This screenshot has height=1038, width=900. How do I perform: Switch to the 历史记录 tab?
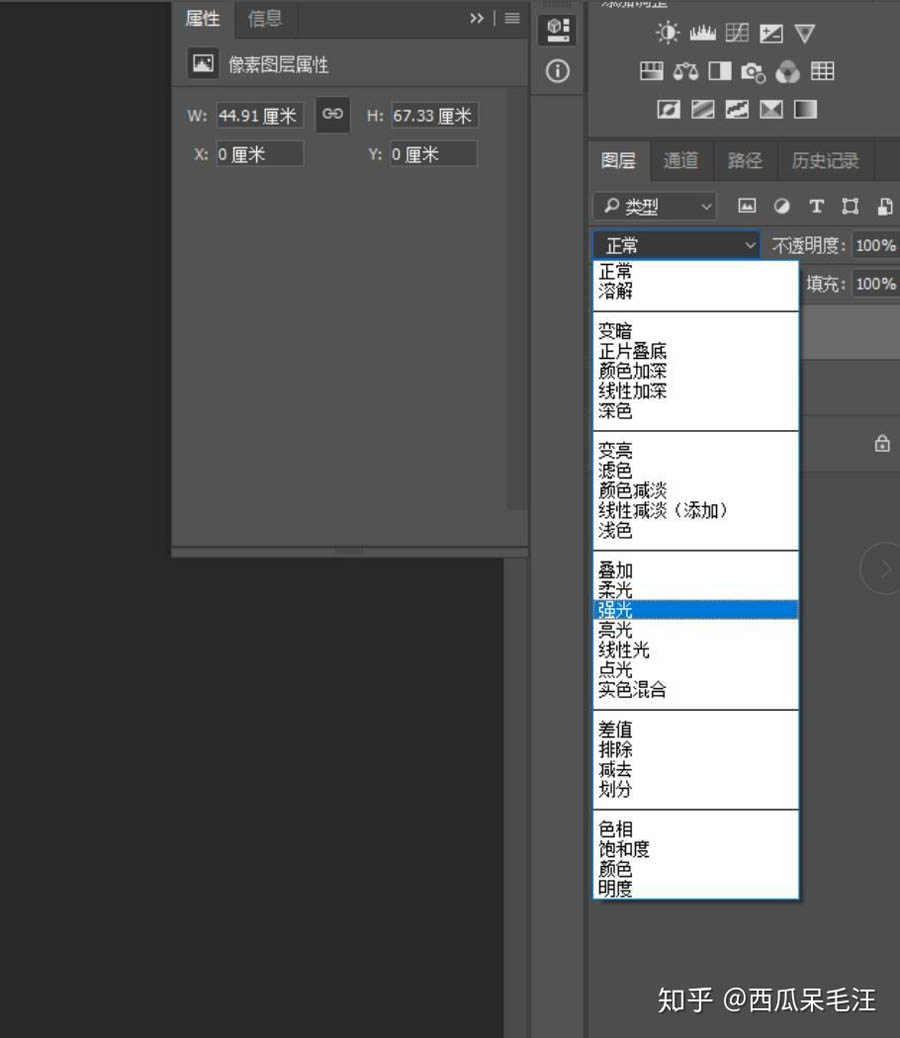tap(825, 160)
